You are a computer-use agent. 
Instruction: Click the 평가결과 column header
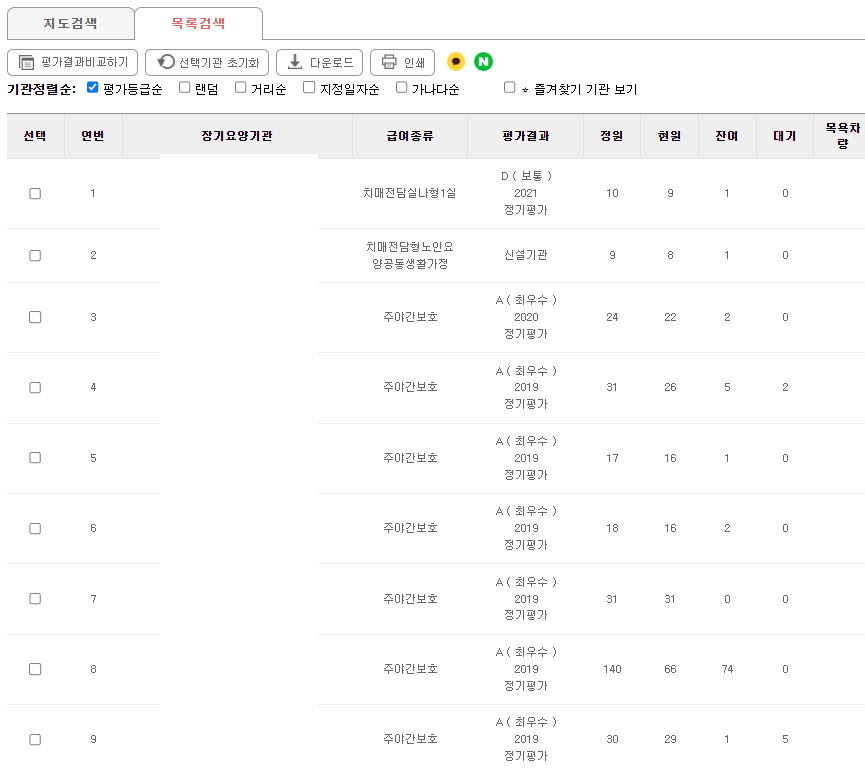pos(525,136)
